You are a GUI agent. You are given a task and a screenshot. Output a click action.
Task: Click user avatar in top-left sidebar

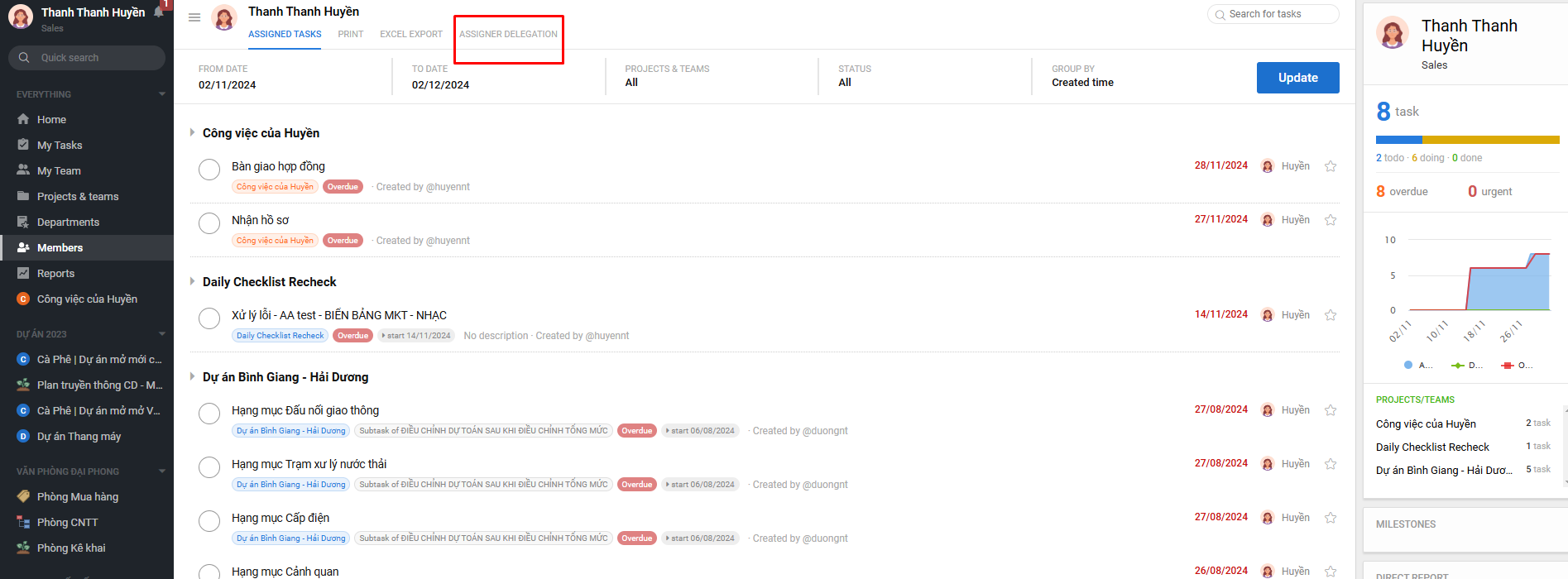[x=21, y=17]
